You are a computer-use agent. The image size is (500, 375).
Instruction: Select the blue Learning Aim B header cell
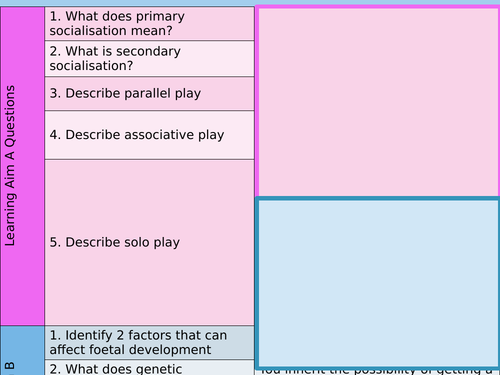point(22,350)
